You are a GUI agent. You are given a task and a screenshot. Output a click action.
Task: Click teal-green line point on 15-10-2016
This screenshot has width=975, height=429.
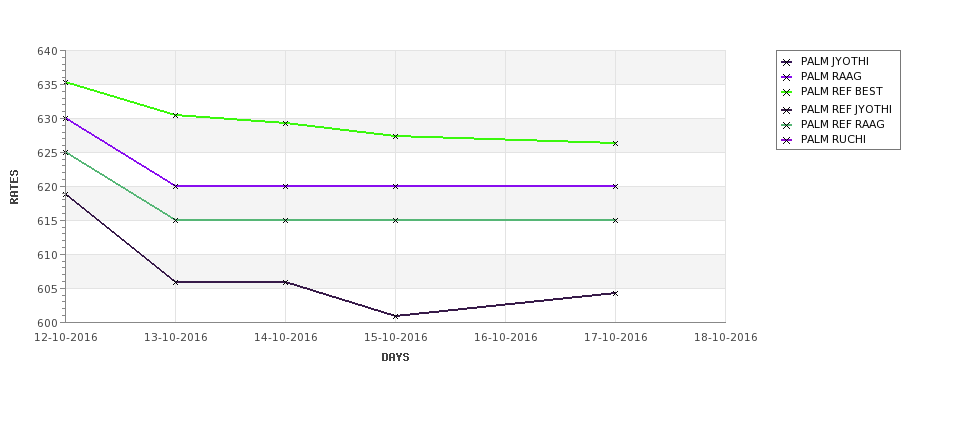click(395, 220)
